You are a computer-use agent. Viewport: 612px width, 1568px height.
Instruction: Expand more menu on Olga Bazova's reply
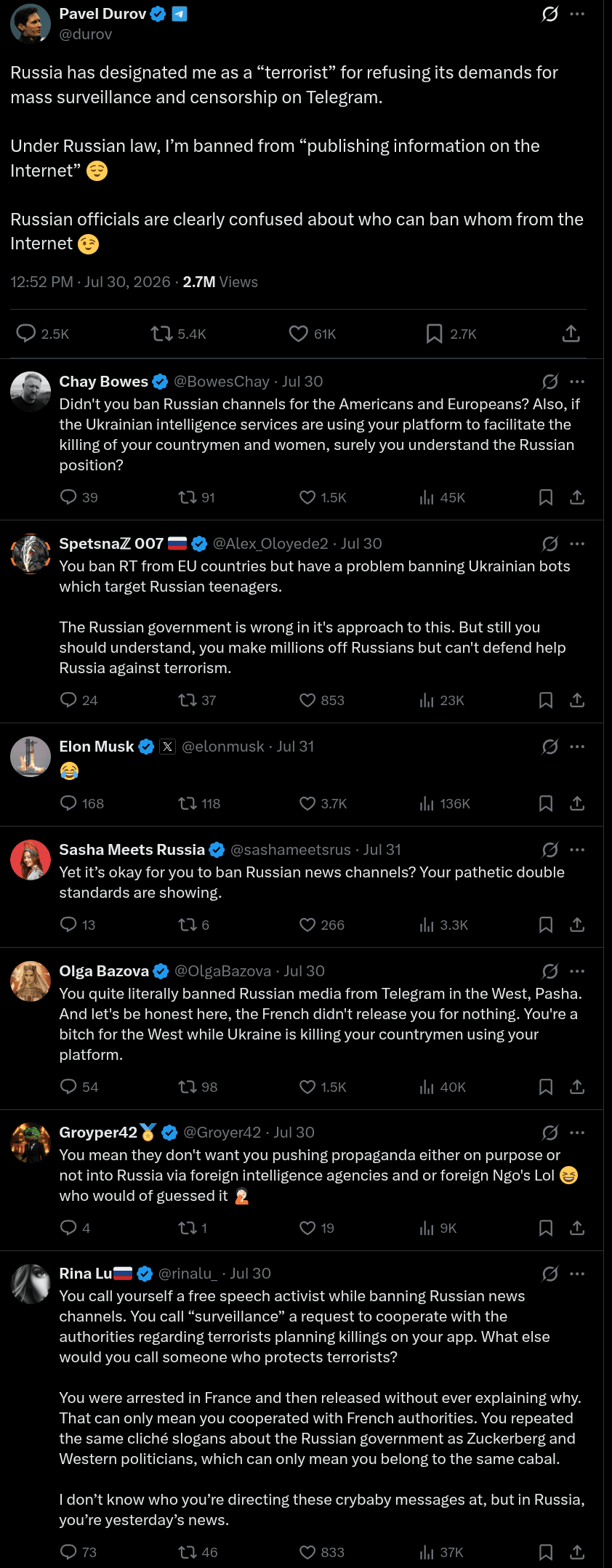pyautogui.click(x=577, y=971)
